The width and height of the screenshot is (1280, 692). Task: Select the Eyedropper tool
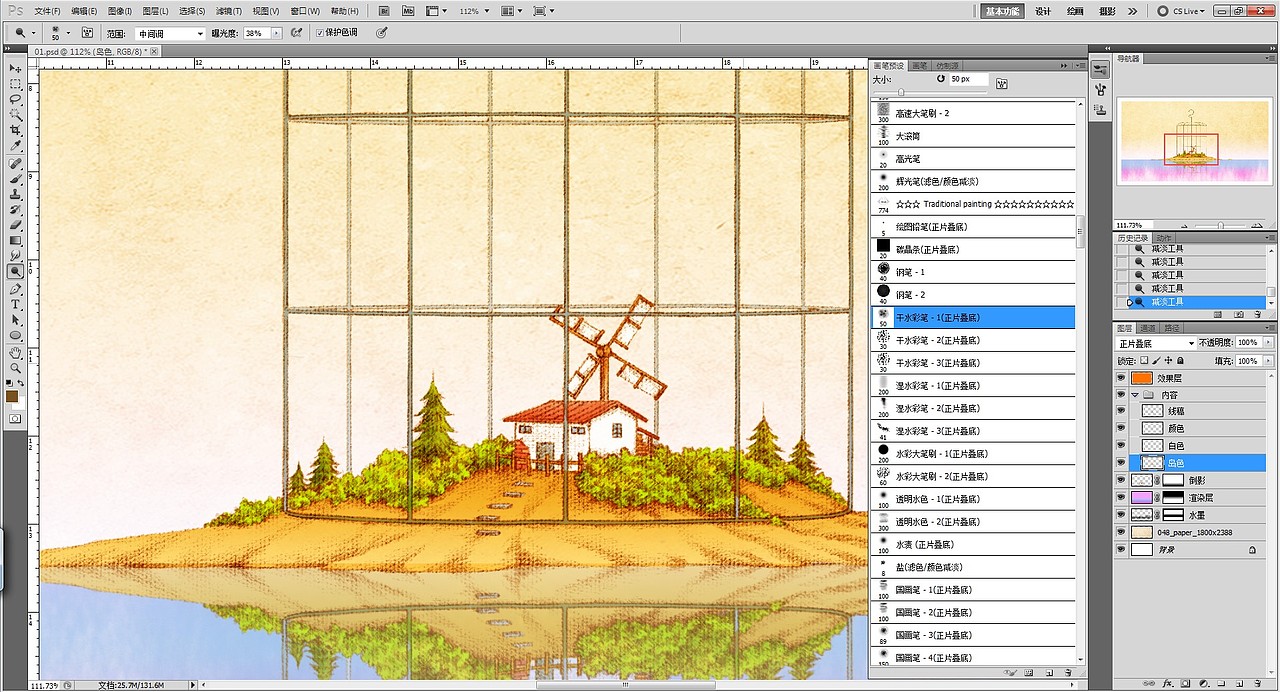click(x=16, y=147)
